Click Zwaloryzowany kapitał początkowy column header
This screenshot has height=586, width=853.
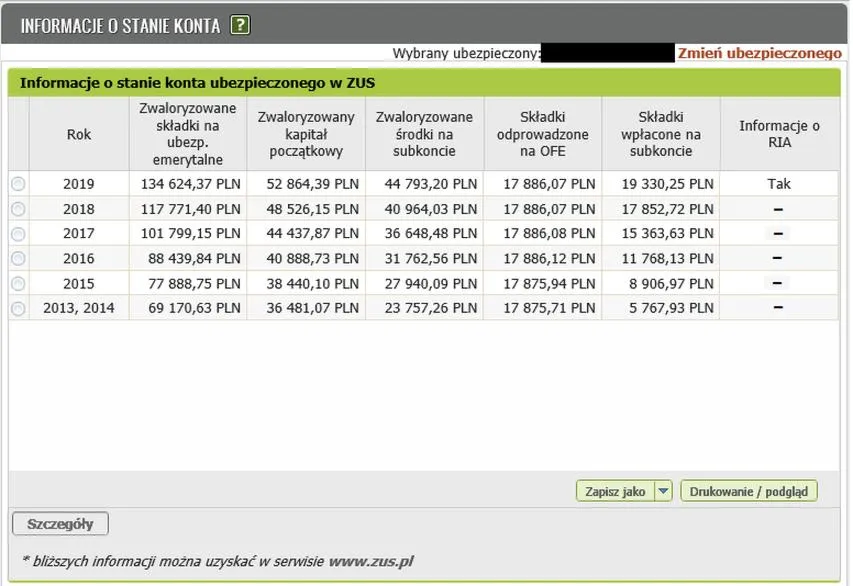coord(306,134)
